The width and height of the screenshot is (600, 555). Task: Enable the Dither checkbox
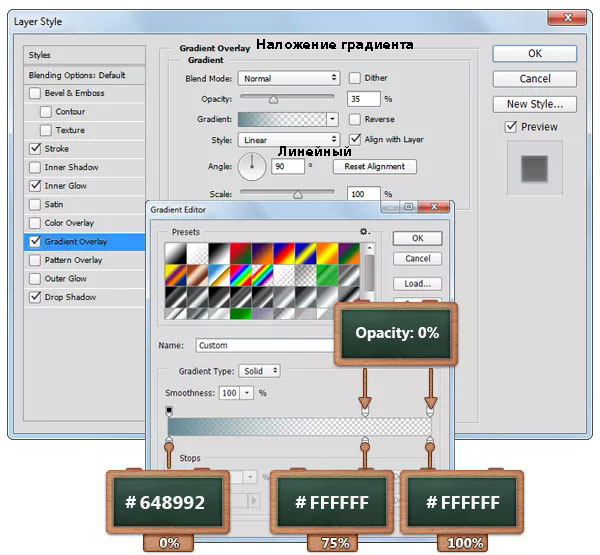354,78
